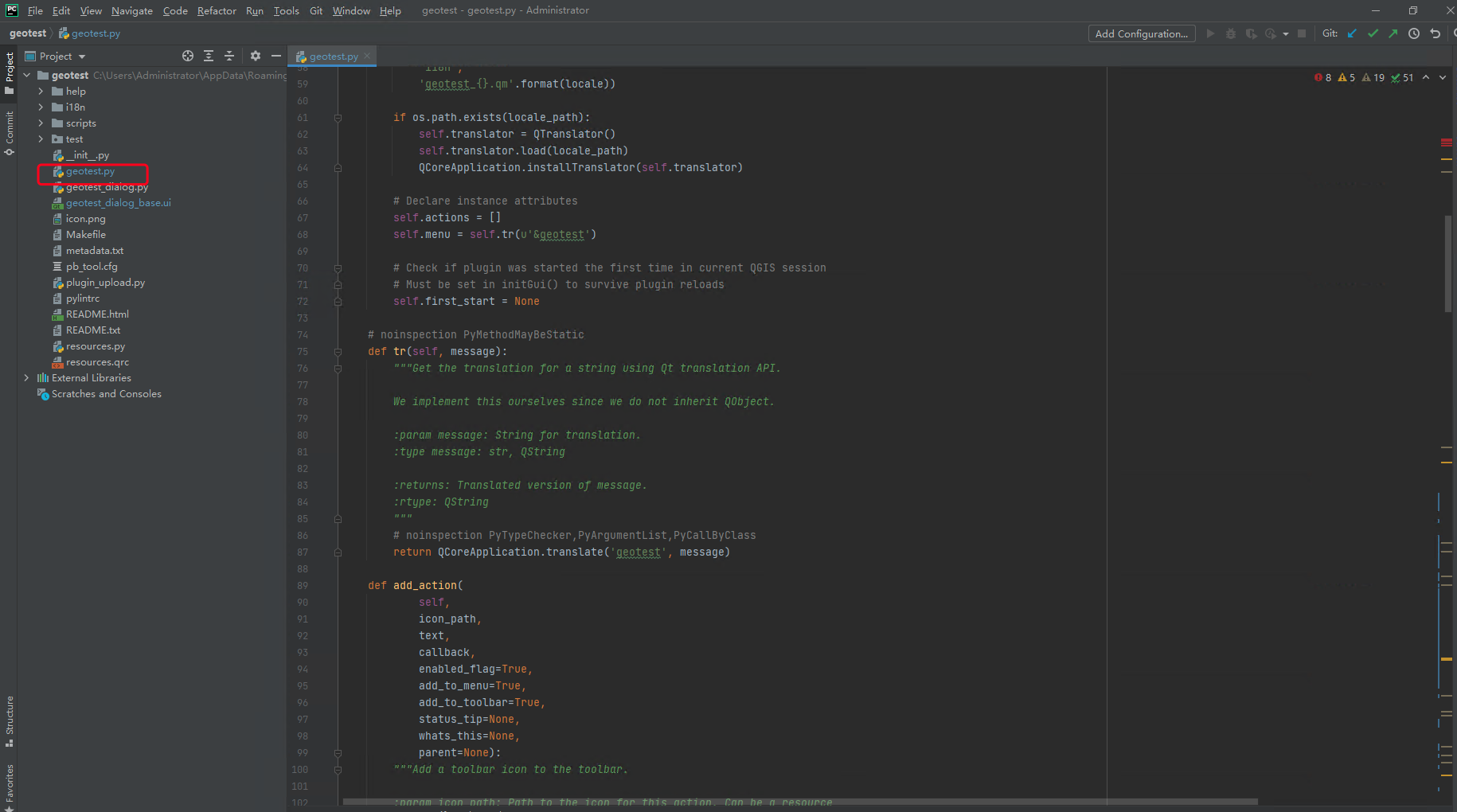
Task: Click the Git Commit checkmark icon
Action: click(1373, 33)
